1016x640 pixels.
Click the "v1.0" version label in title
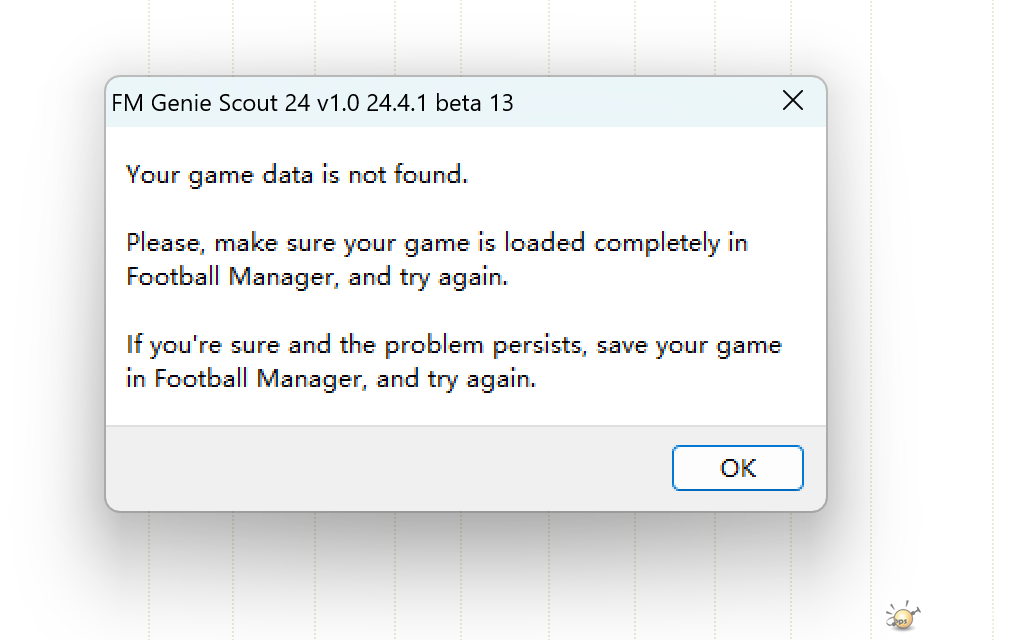click(337, 103)
